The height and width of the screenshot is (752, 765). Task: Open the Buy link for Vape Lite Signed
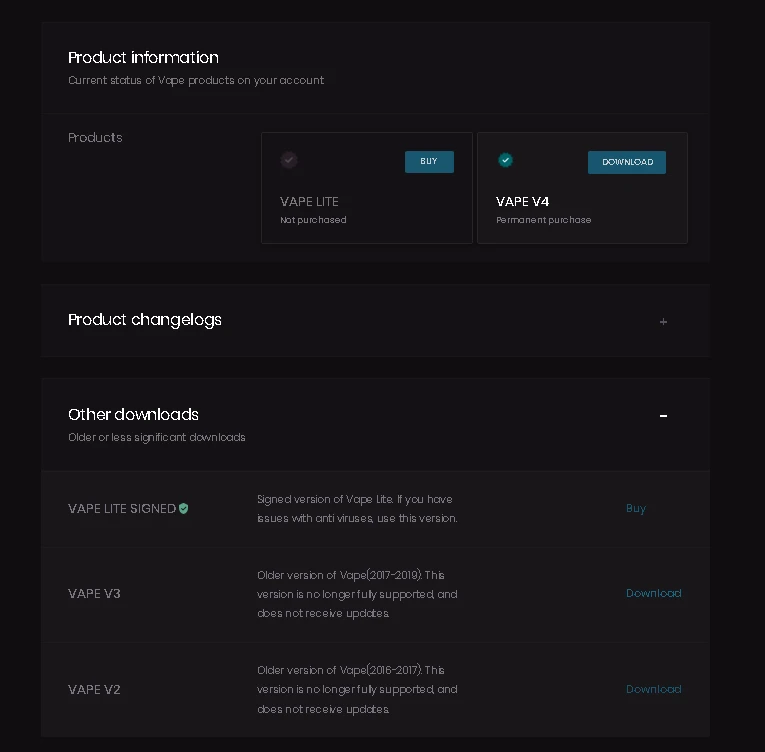pyautogui.click(x=636, y=508)
